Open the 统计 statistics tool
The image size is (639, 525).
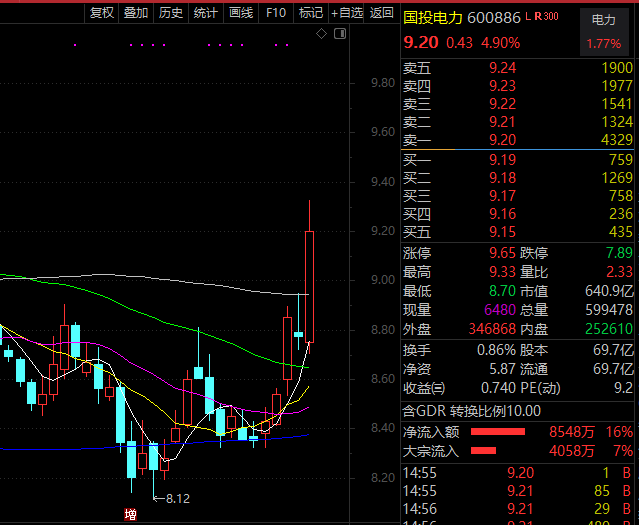pos(206,12)
